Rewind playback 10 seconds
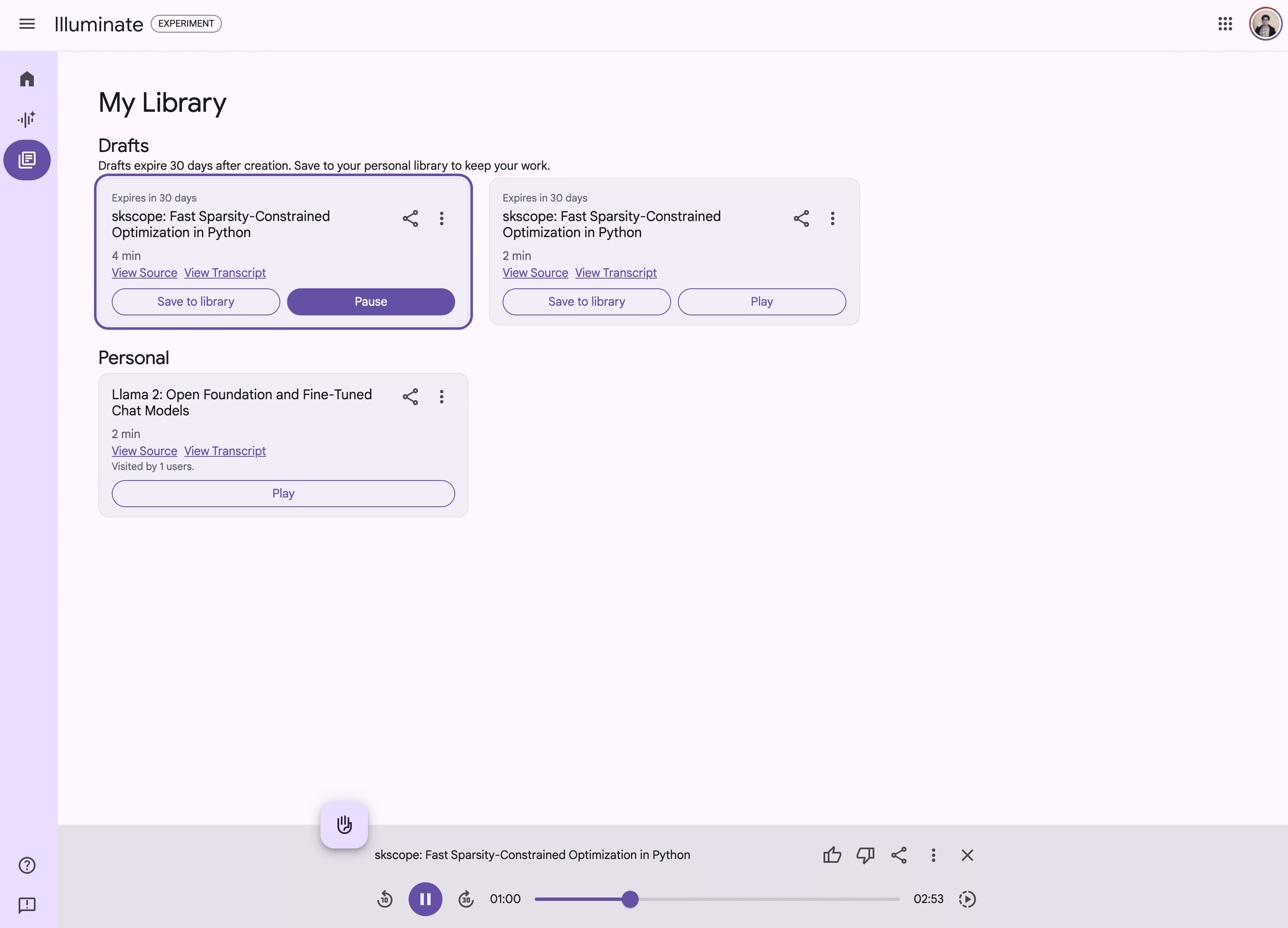This screenshot has height=928, width=1288. 384,899
